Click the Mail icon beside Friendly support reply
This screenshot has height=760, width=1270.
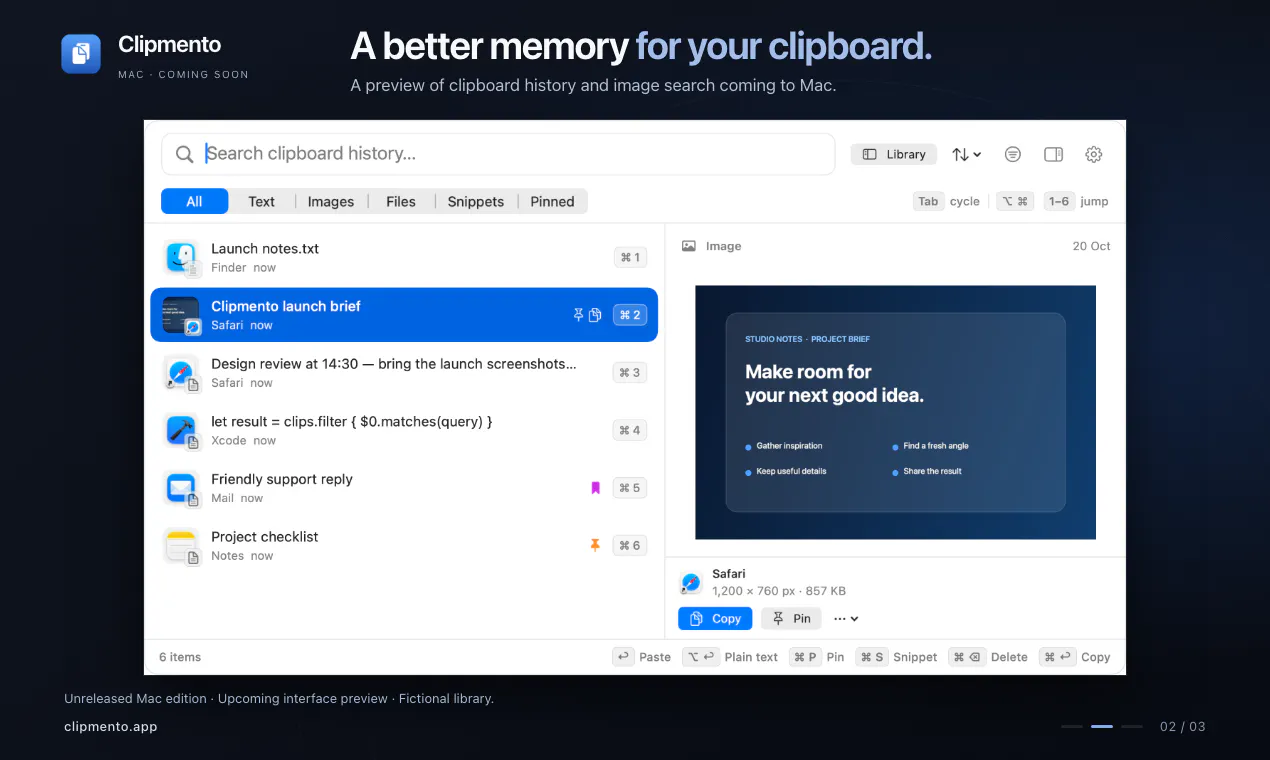tap(181, 488)
